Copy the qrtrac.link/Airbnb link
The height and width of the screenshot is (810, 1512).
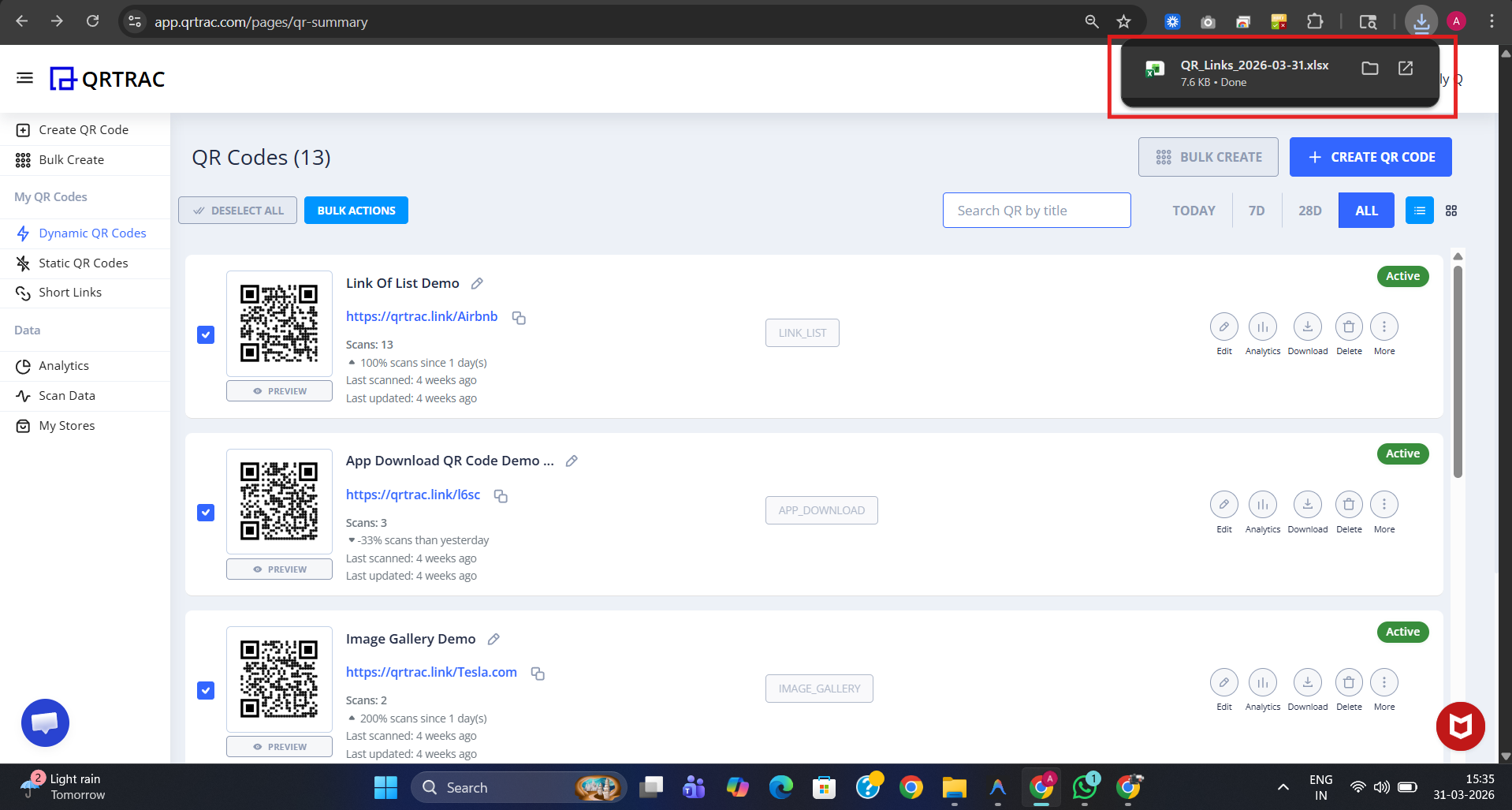[x=519, y=318]
